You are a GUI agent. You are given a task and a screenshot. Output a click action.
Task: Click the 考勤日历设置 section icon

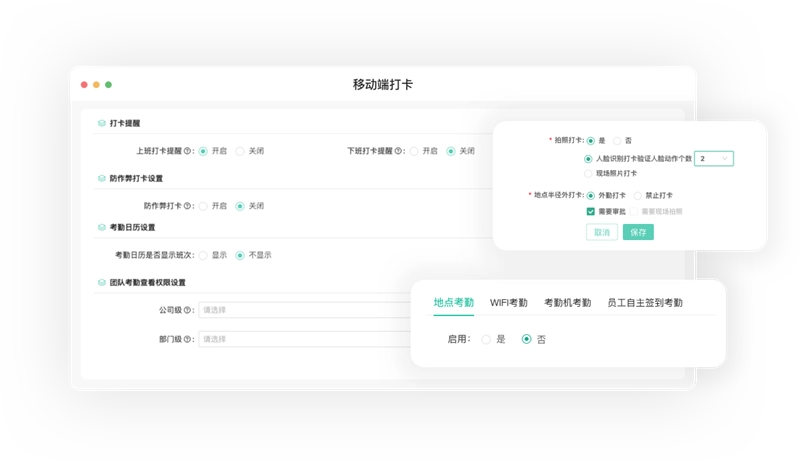click(101, 227)
